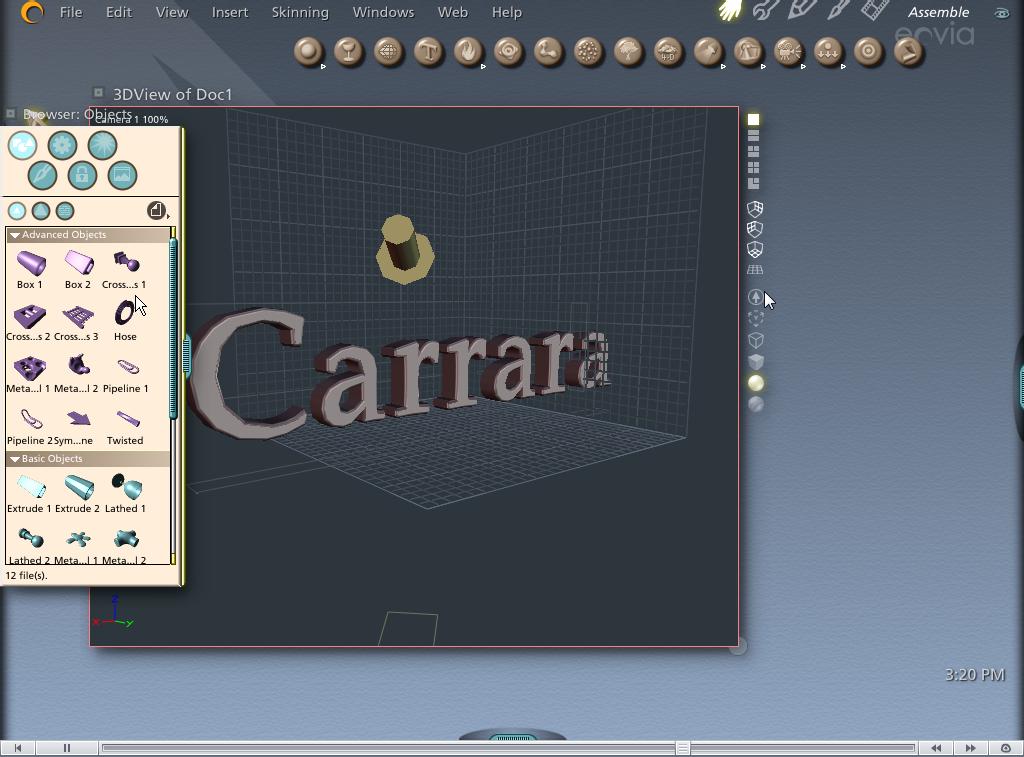The width and height of the screenshot is (1024, 757).
Task: Open the Shaders browser gear icon
Action: pos(62,146)
